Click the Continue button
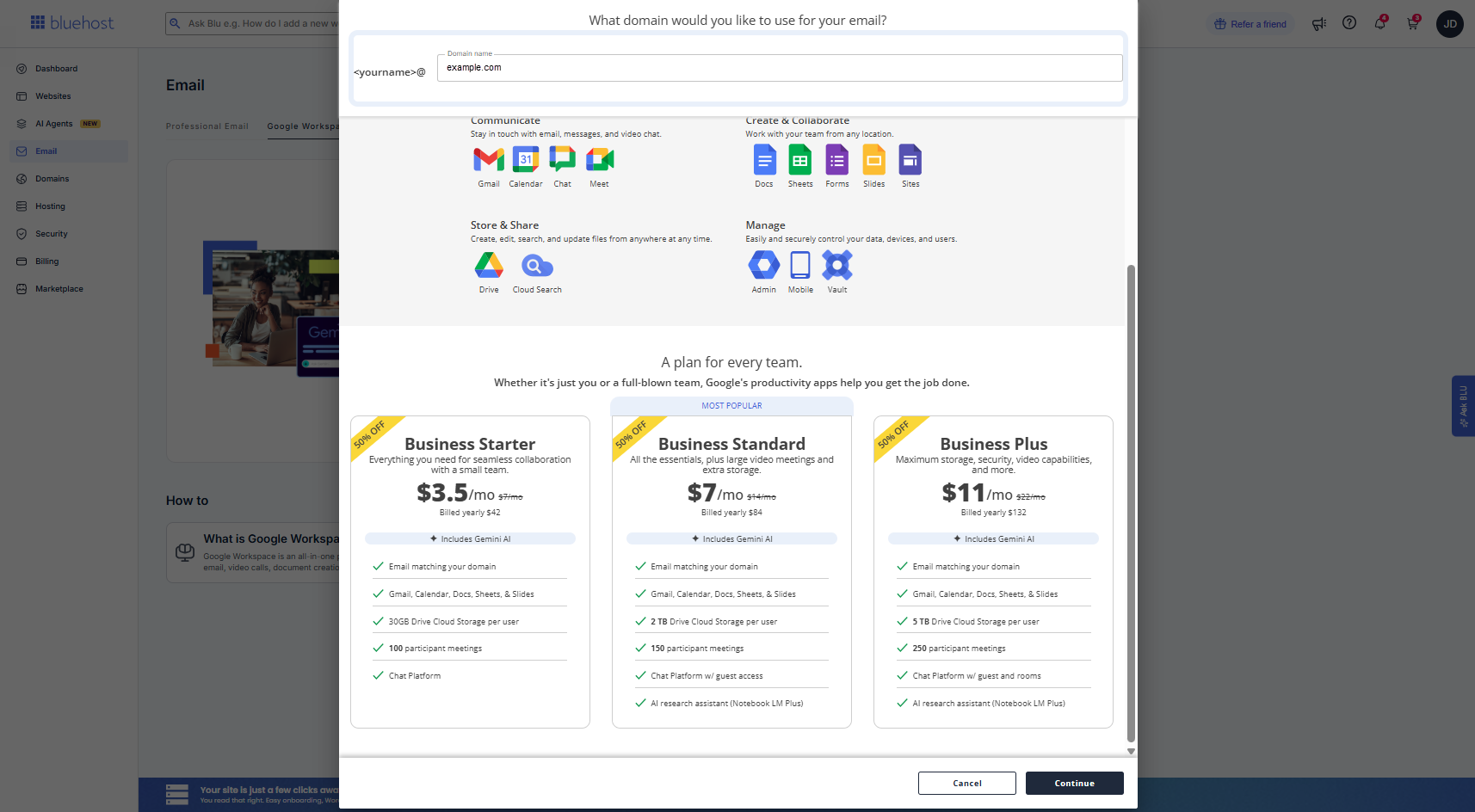Screen dimensions: 1475x812 point(1074,783)
